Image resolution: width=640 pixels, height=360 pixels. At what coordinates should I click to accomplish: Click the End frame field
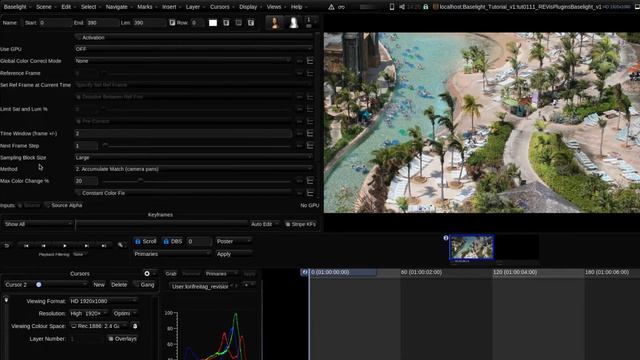102,23
